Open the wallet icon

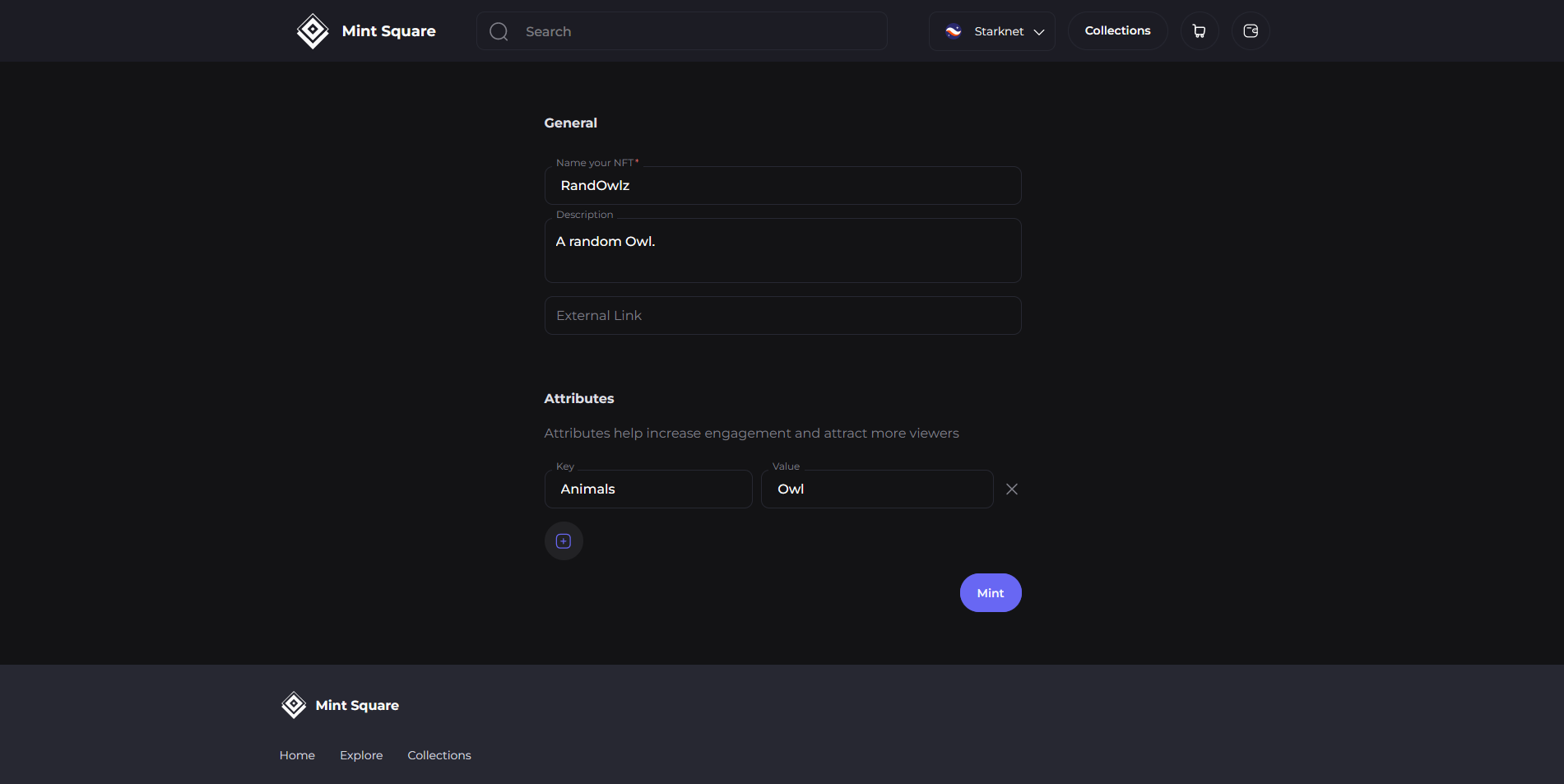click(x=1250, y=31)
